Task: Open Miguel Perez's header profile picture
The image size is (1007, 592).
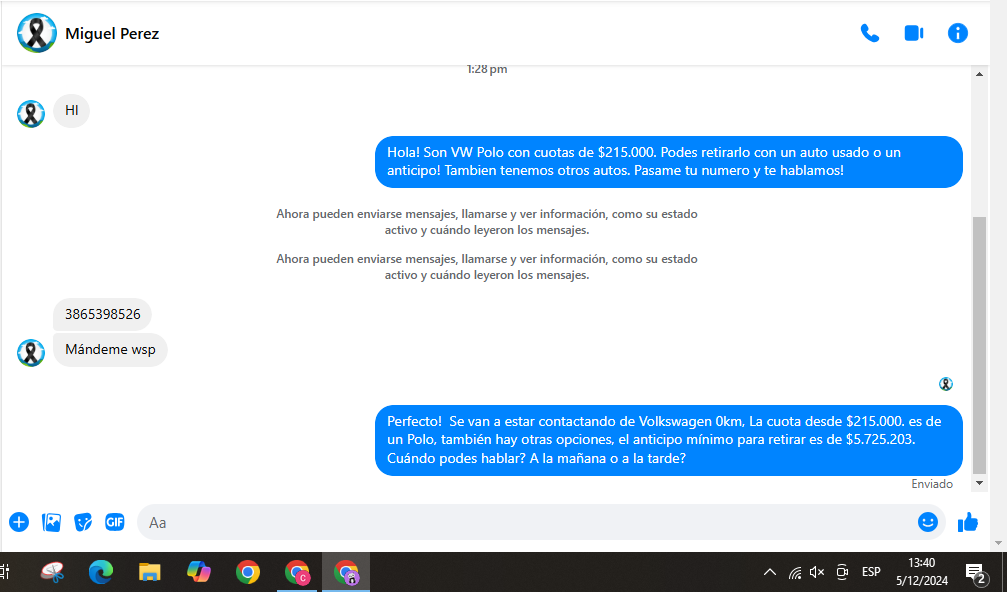Action: [37, 33]
